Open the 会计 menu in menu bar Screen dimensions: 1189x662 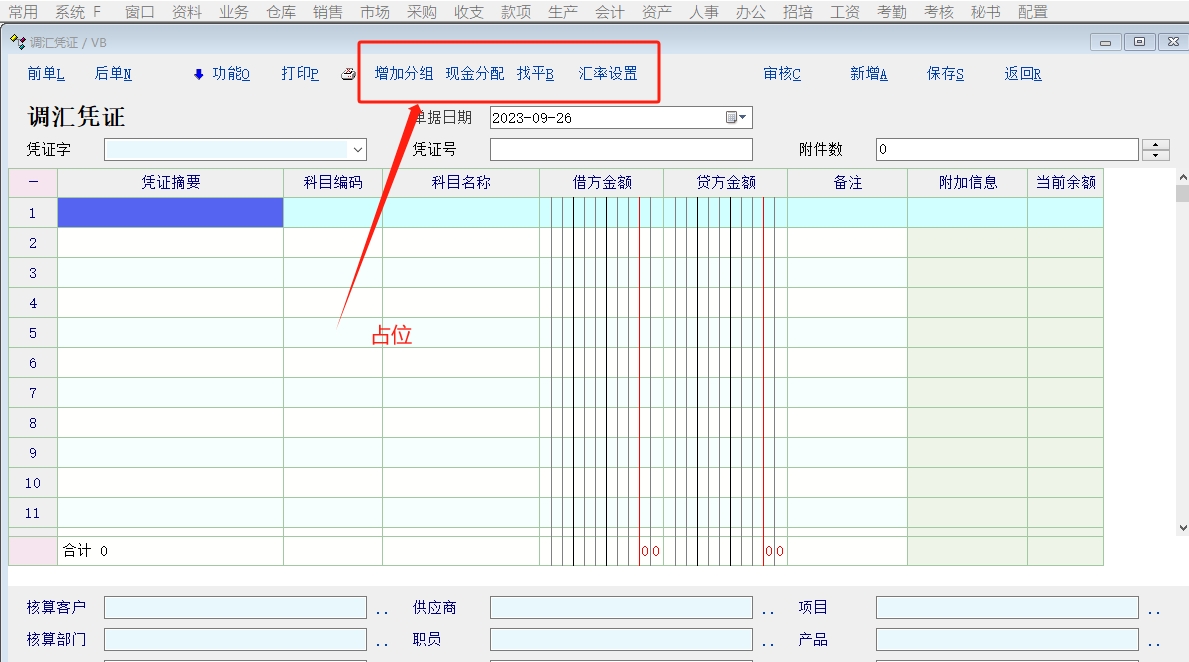609,12
